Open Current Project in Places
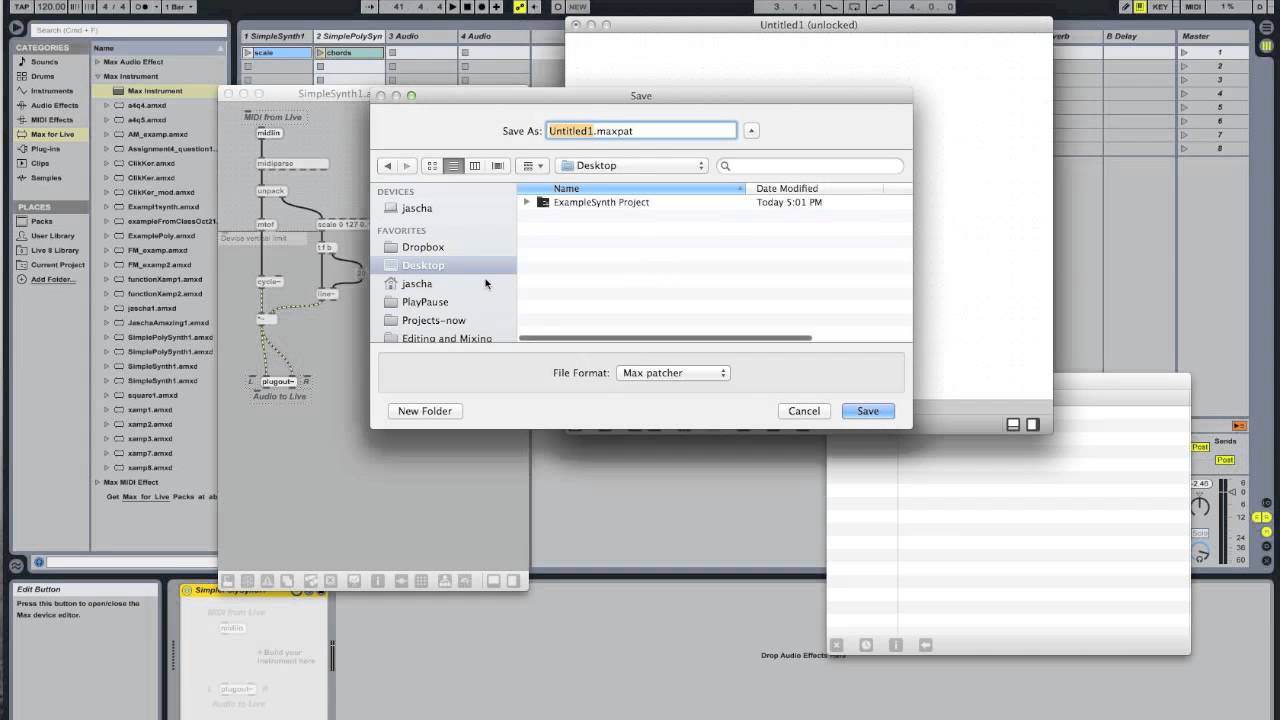Screen dimensions: 1280x720 (x=57, y=265)
